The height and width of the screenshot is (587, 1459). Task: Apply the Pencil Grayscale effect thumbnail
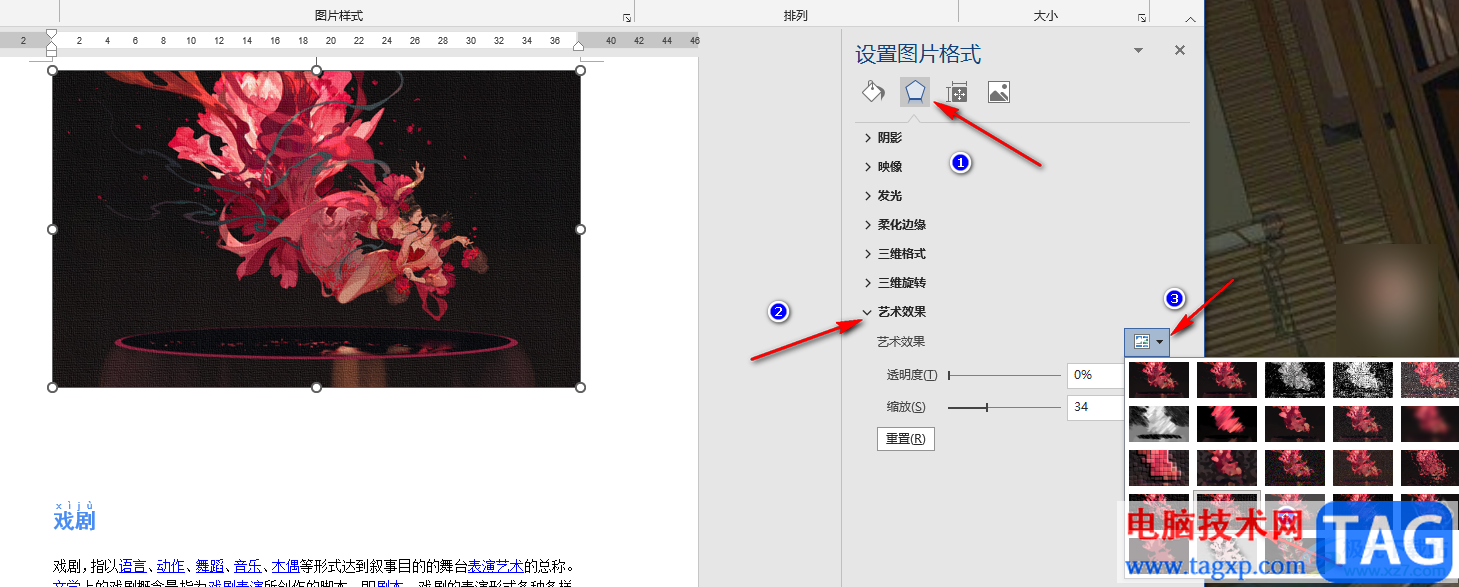pyautogui.click(x=1295, y=379)
